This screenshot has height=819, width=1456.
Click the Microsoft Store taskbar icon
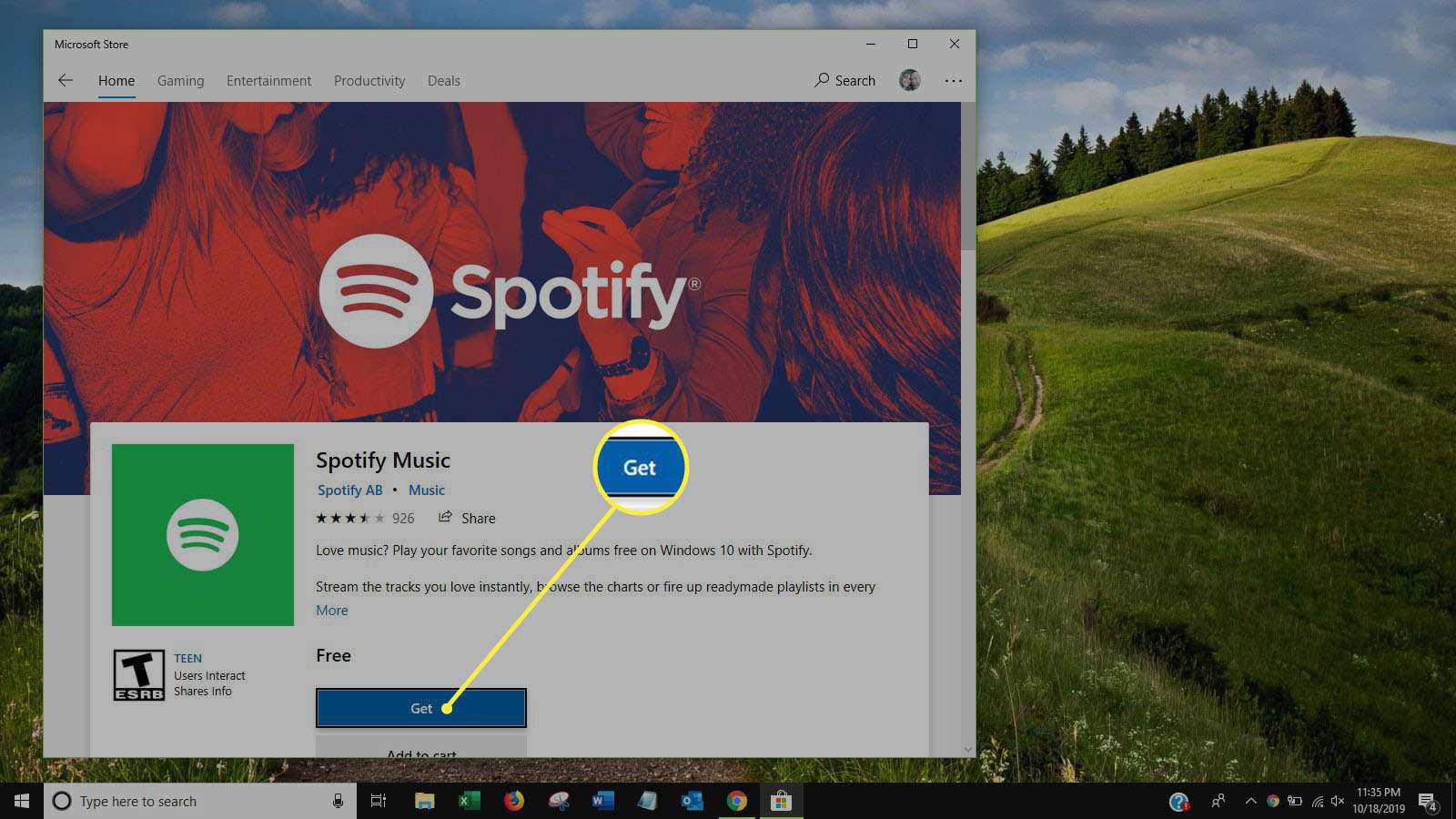coord(781,801)
